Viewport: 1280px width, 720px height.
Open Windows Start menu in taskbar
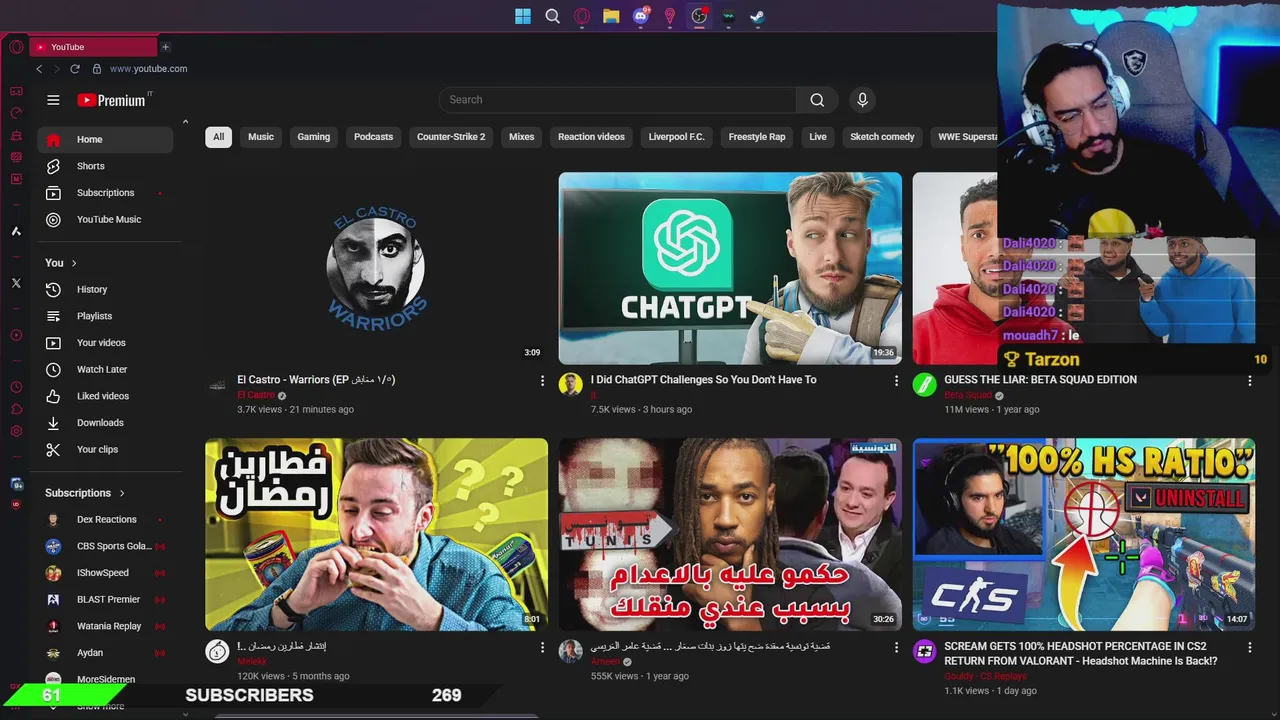click(x=523, y=16)
